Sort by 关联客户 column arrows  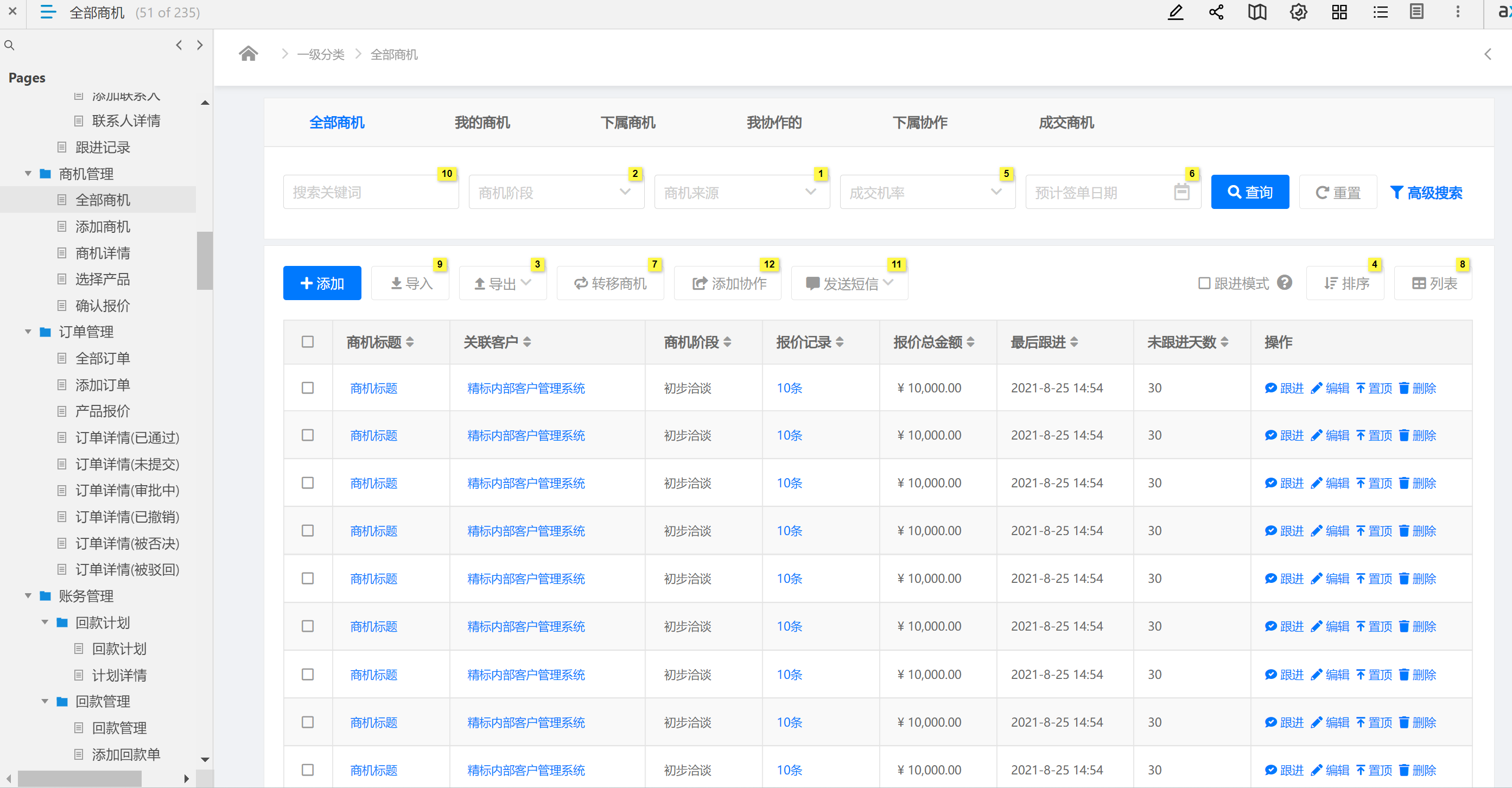click(527, 342)
